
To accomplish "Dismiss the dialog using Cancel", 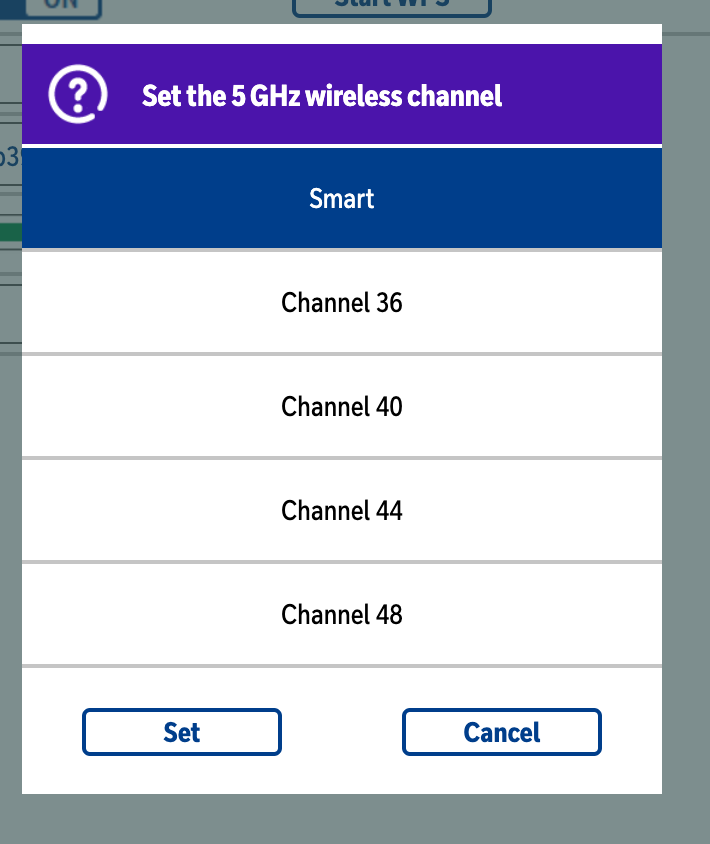I will [502, 732].
